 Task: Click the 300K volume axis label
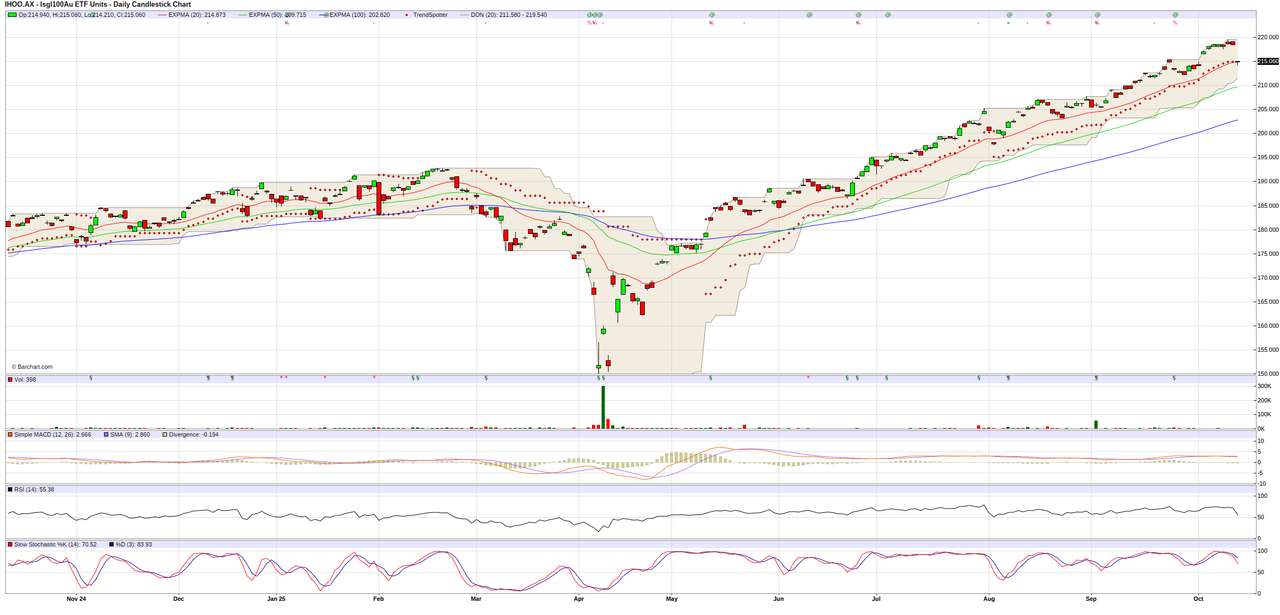tap(1264, 386)
